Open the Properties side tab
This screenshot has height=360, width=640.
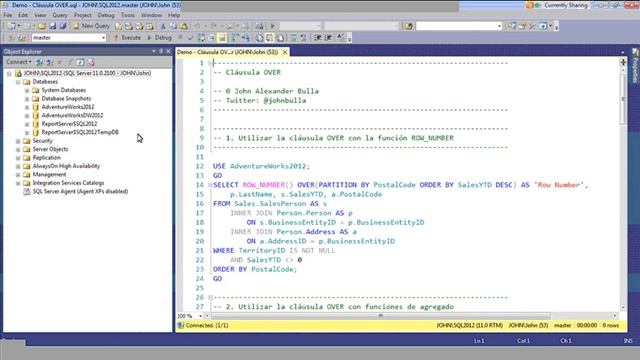click(x=635, y=66)
